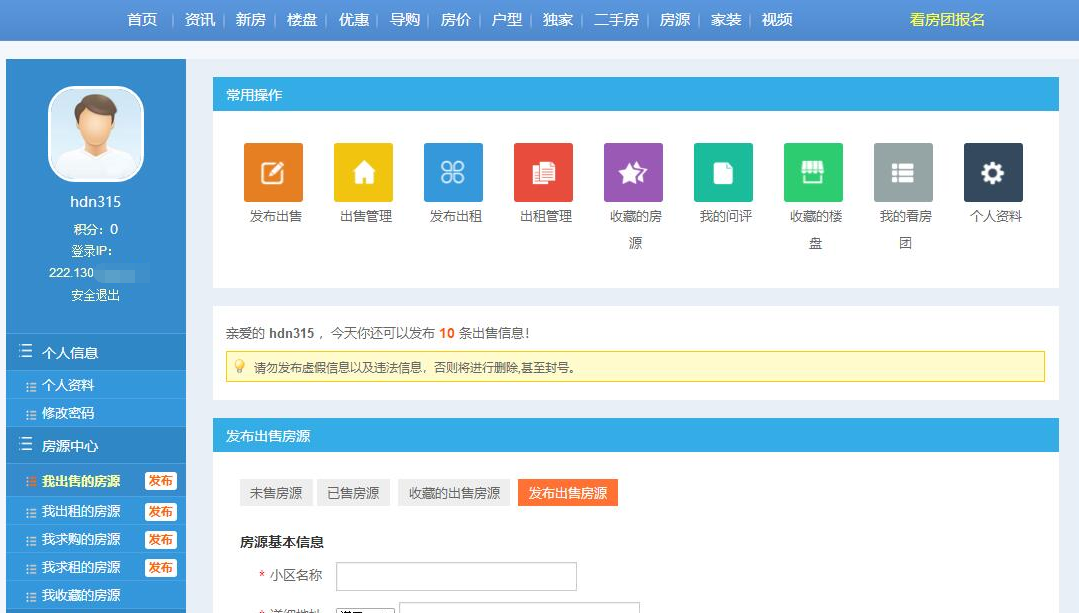Click the user avatar picture
Screen dimensions: 1079x613
96,134
